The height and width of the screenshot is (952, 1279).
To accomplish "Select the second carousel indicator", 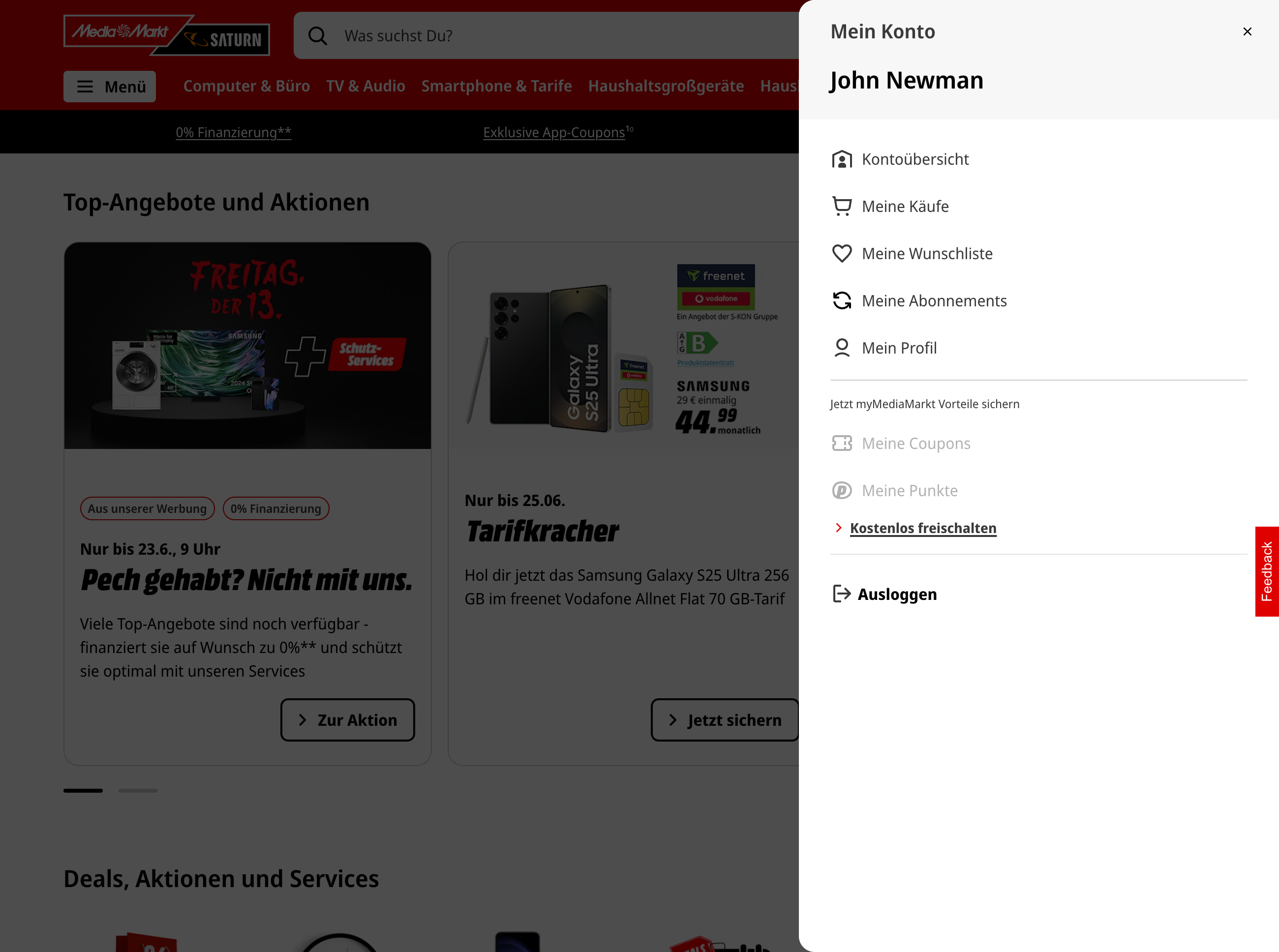I will [138, 791].
